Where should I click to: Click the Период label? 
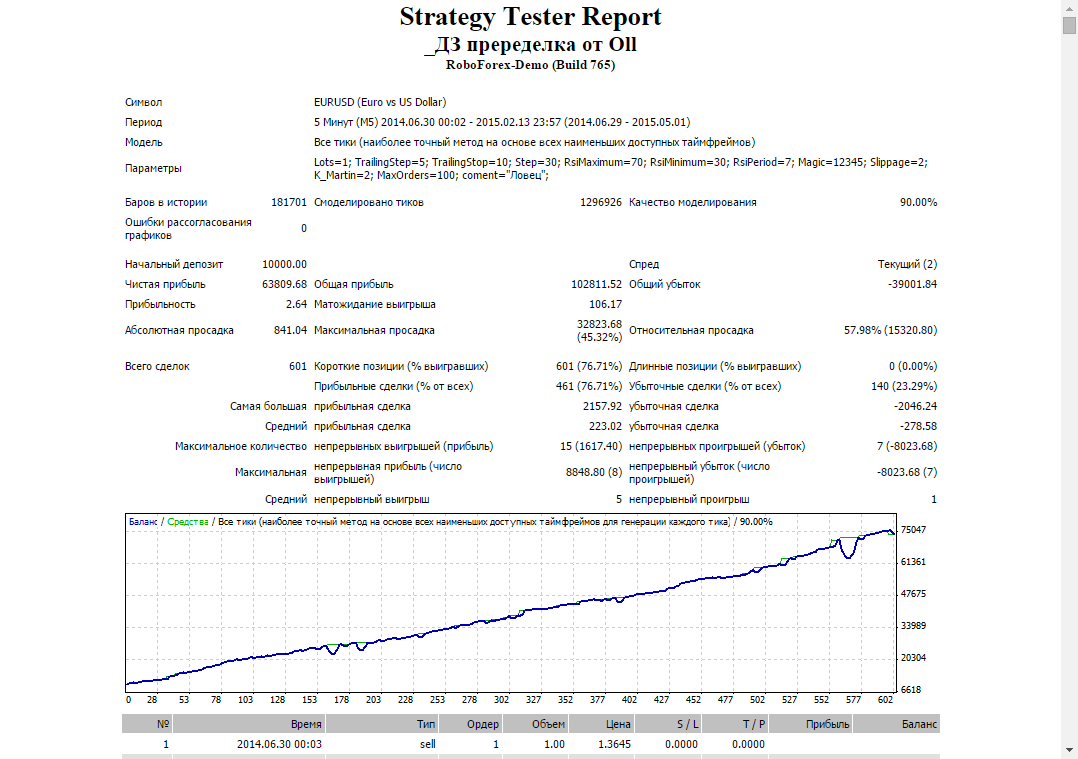click(144, 122)
